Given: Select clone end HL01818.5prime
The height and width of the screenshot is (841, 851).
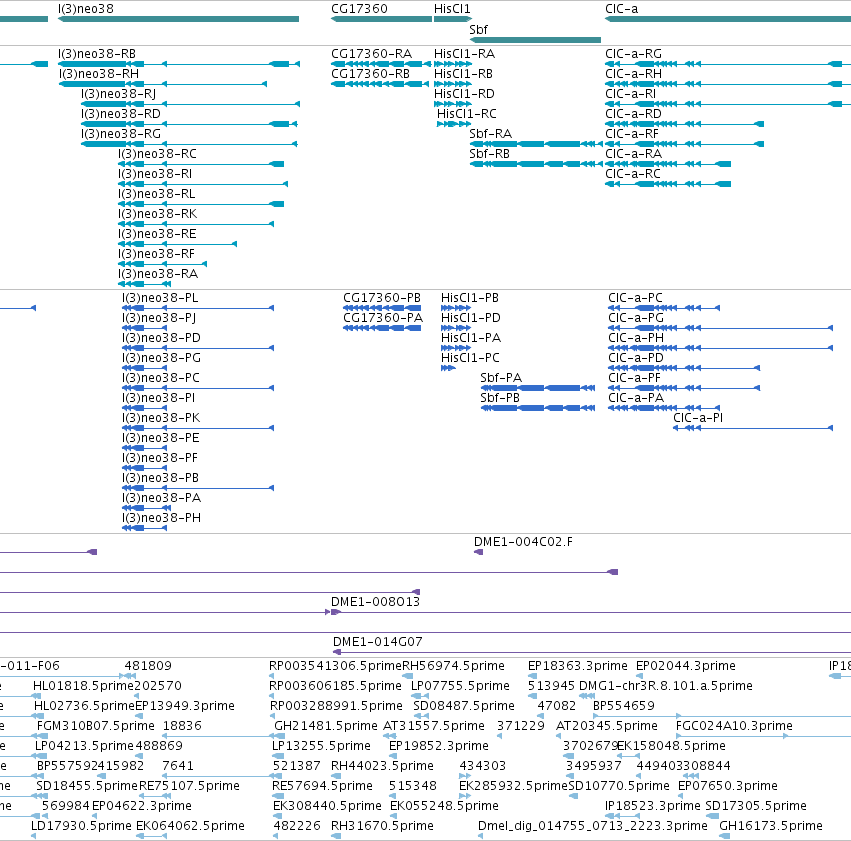Looking at the screenshot, I should pos(83,686).
